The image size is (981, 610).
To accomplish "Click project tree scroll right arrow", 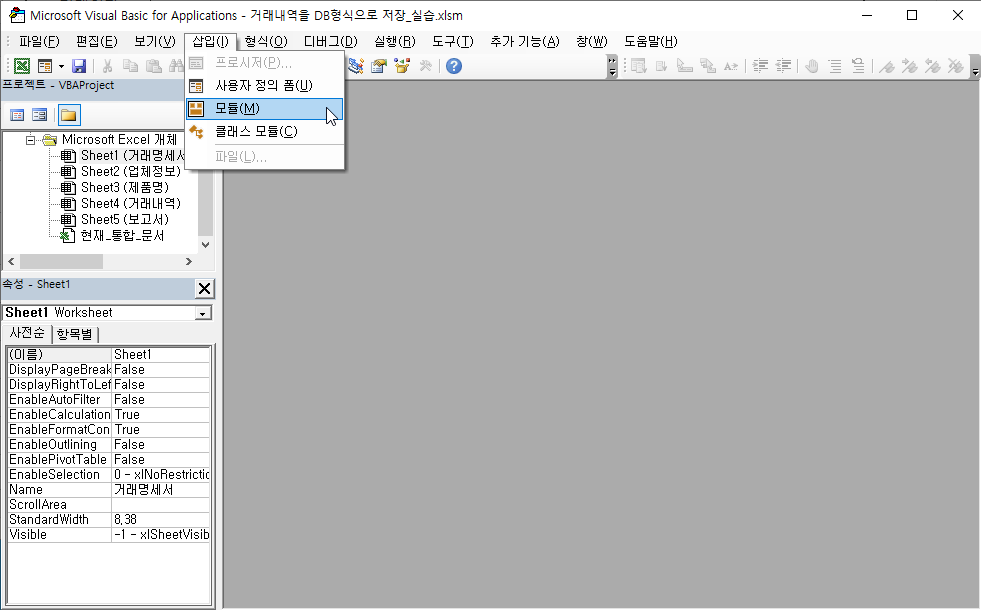I will 189,262.
